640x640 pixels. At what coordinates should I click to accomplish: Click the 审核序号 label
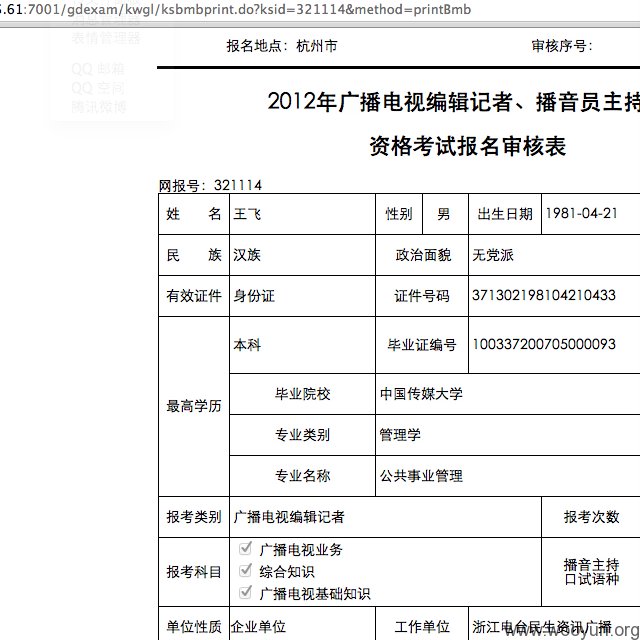click(562, 46)
